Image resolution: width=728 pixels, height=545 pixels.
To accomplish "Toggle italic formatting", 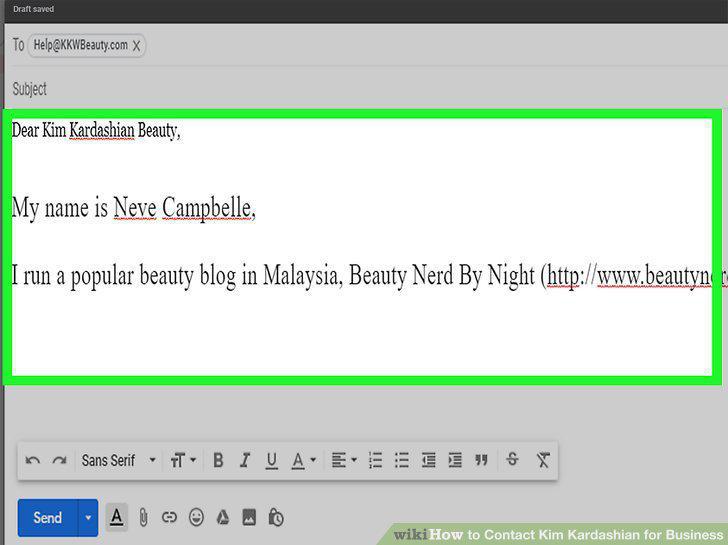I will click(245, 460).
